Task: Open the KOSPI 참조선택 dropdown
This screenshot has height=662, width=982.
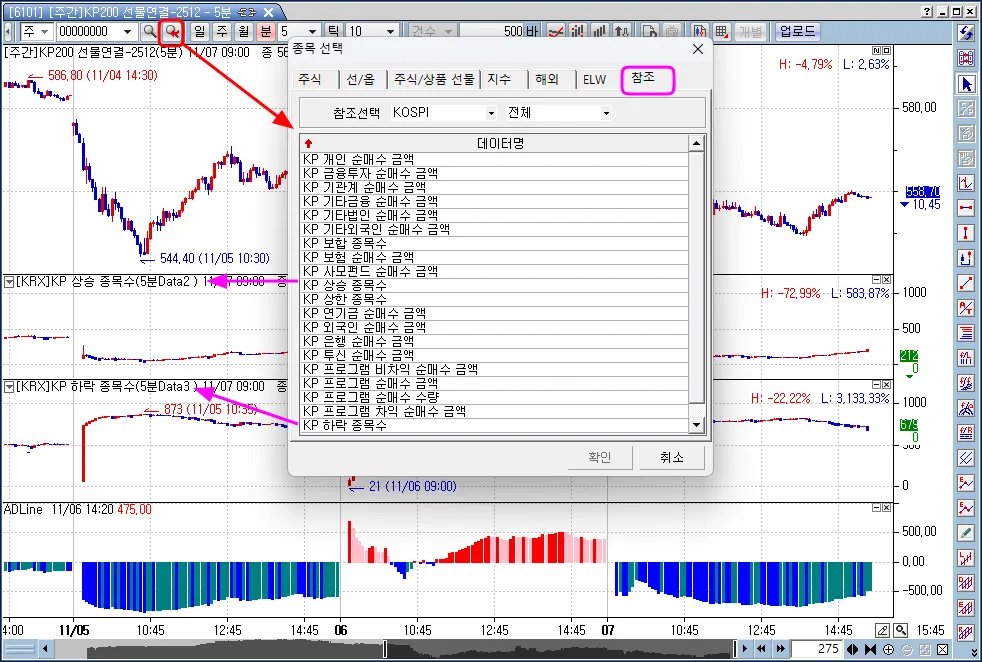Action: tap(490, 113)
